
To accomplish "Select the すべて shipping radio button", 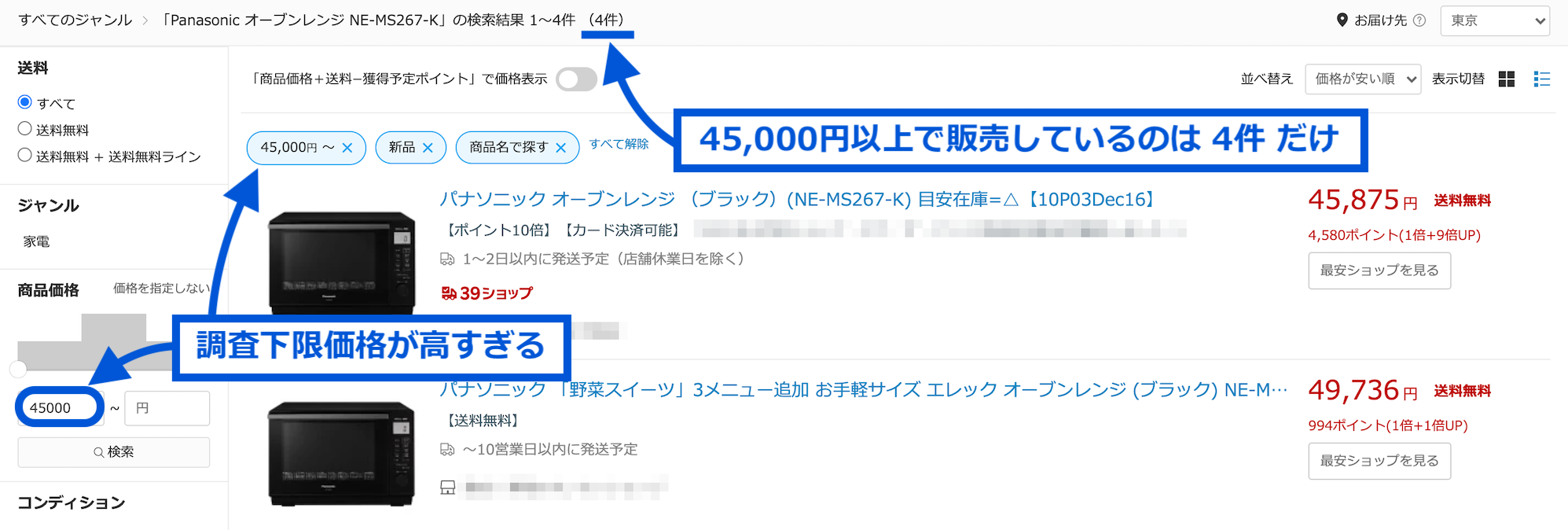I will pos(25,102).
